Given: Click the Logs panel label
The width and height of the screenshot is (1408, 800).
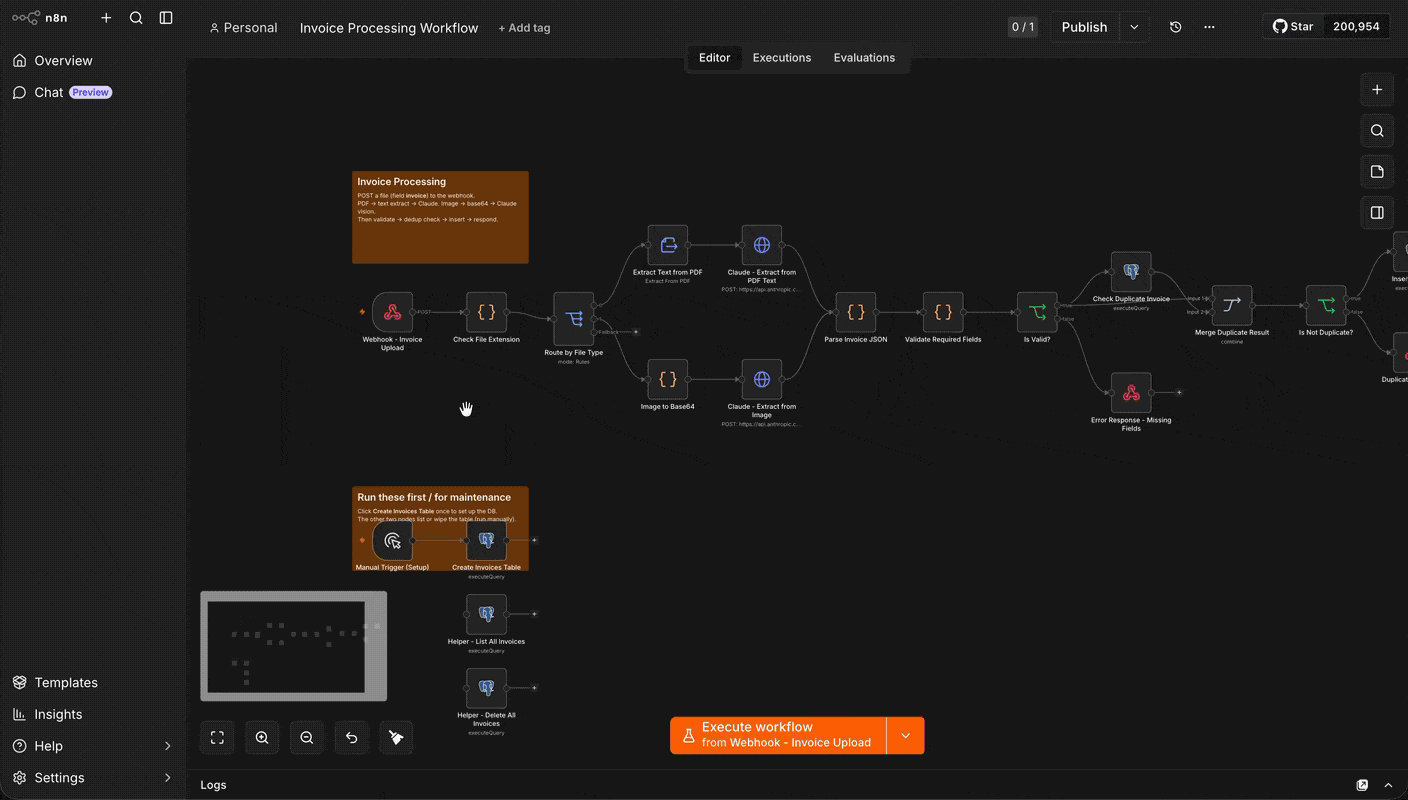Looking at the screenshot, I should click(x=213, y=785).
